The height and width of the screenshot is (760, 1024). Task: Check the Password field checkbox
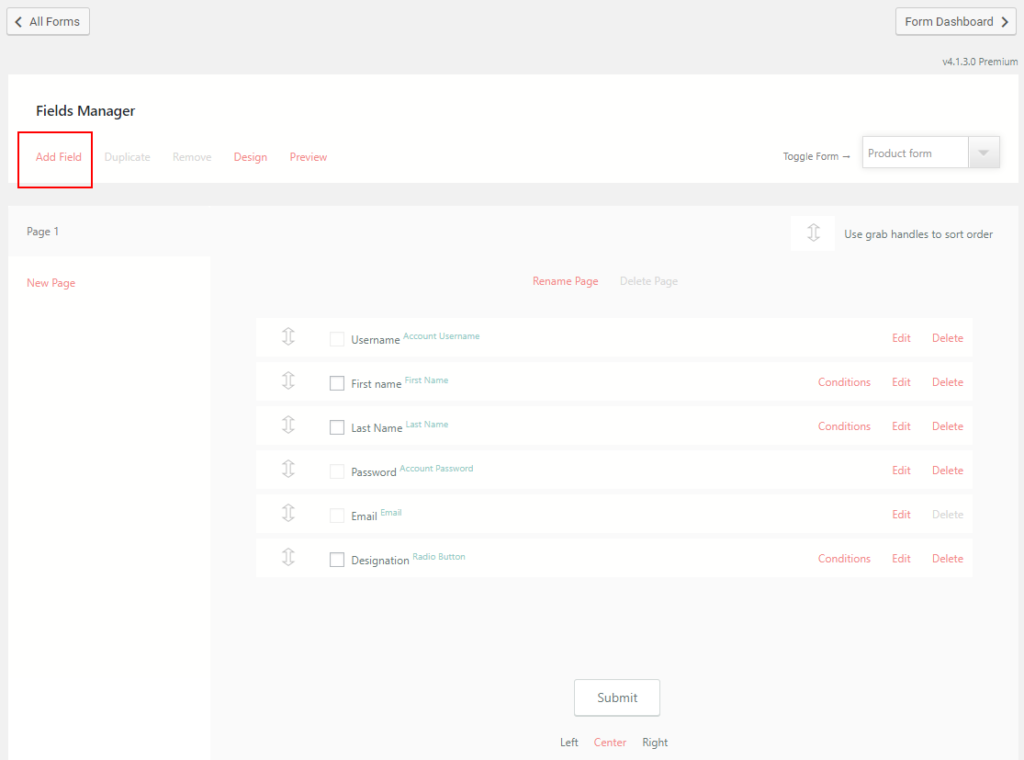337,471
